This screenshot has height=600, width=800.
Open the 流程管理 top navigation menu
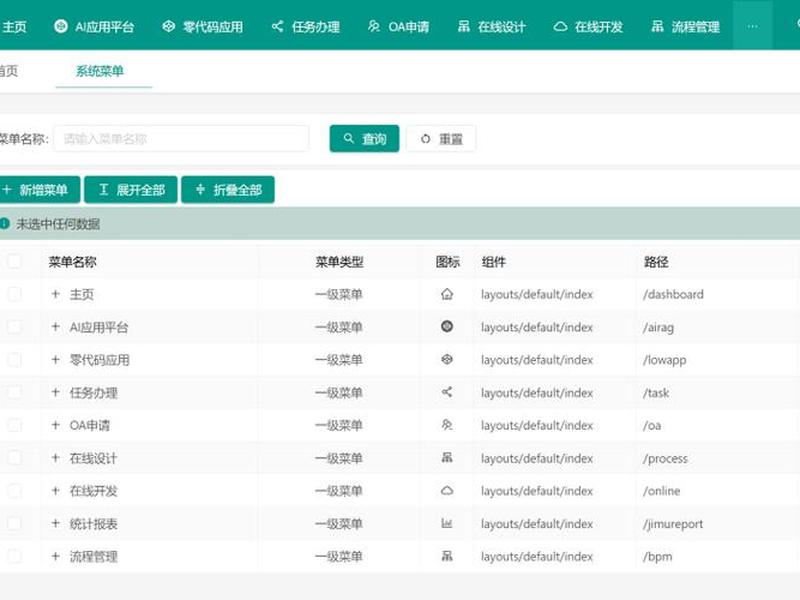(x=685, y=27)
